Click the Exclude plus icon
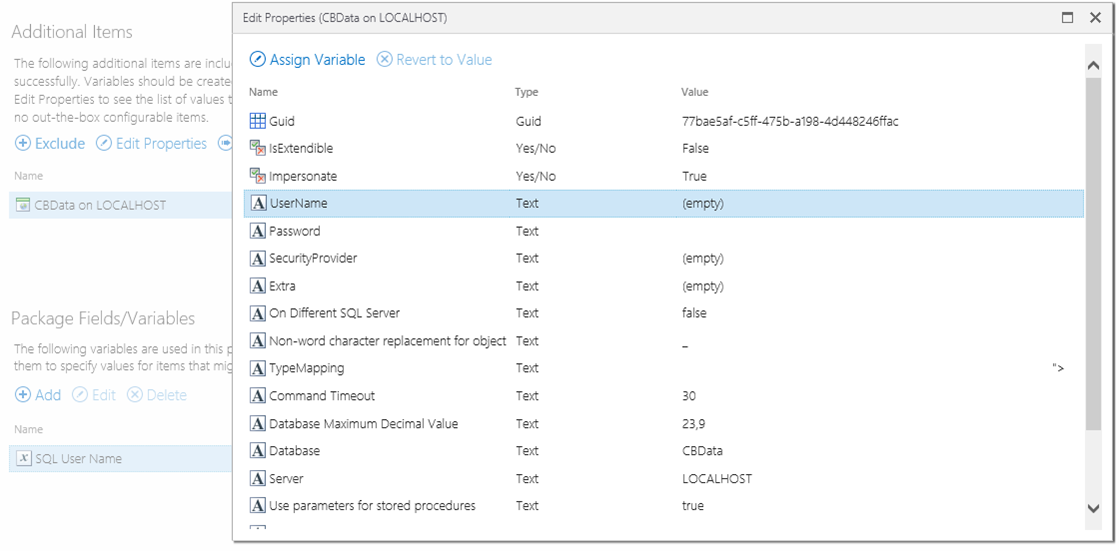1119x551 pixels. [23, 144]
